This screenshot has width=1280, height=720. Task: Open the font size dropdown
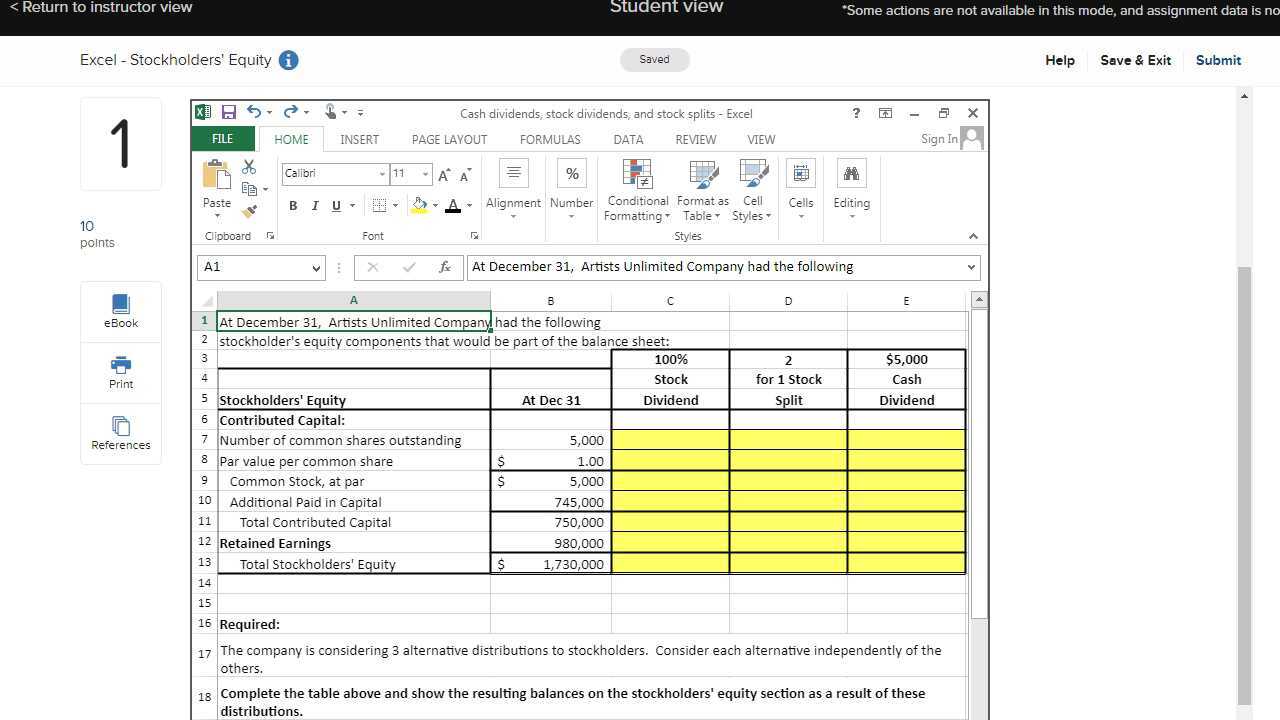[x=425, y=174]
